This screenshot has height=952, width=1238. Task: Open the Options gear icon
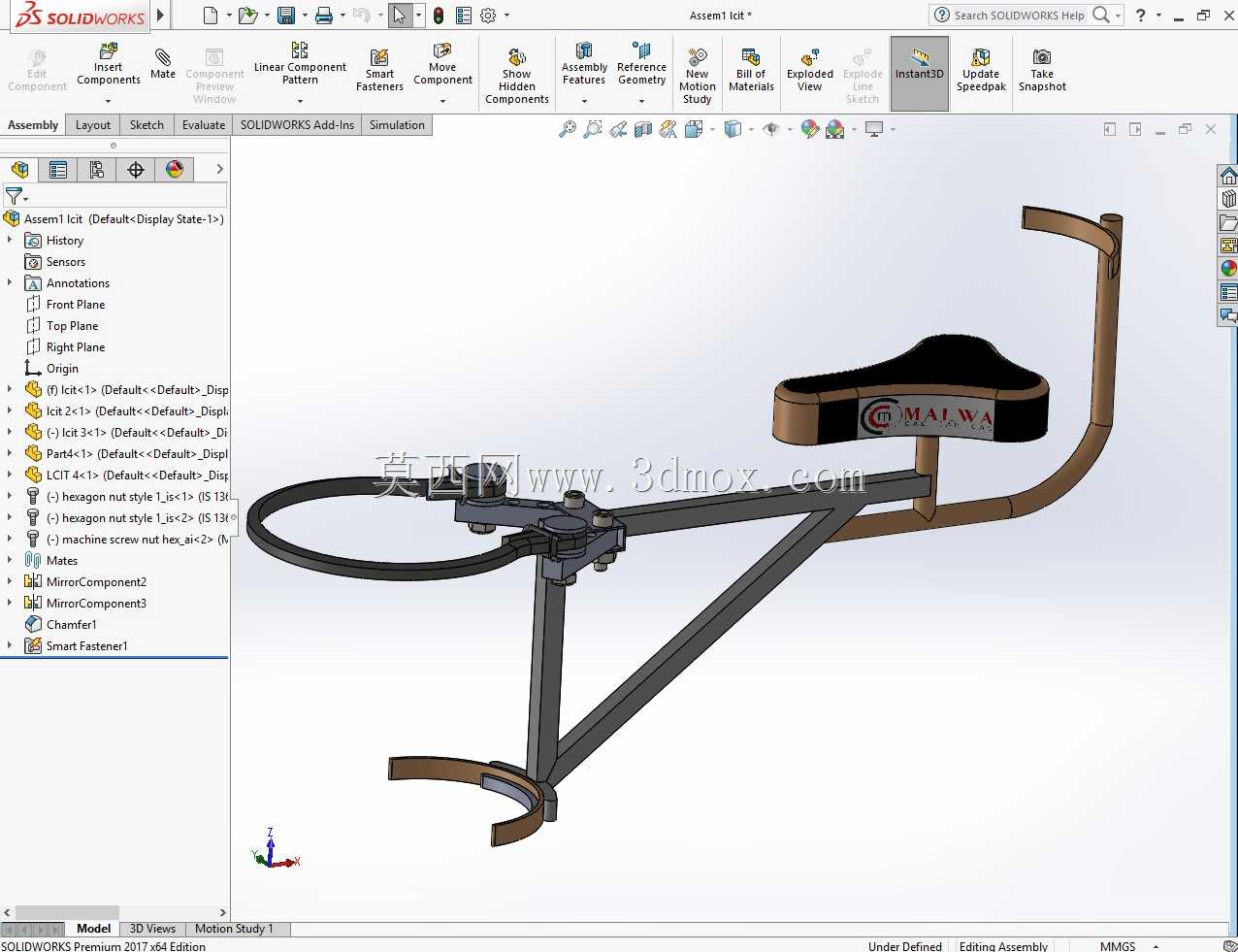point(488,16)
